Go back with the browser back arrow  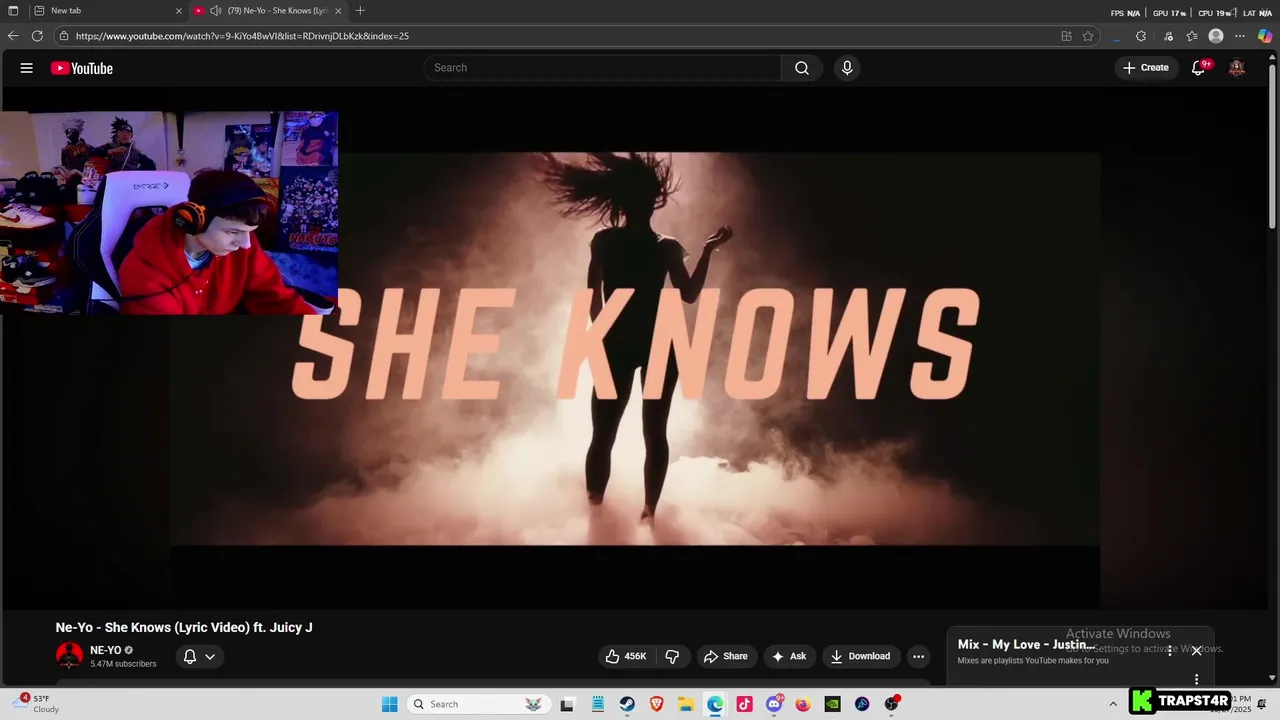(13, 36)
